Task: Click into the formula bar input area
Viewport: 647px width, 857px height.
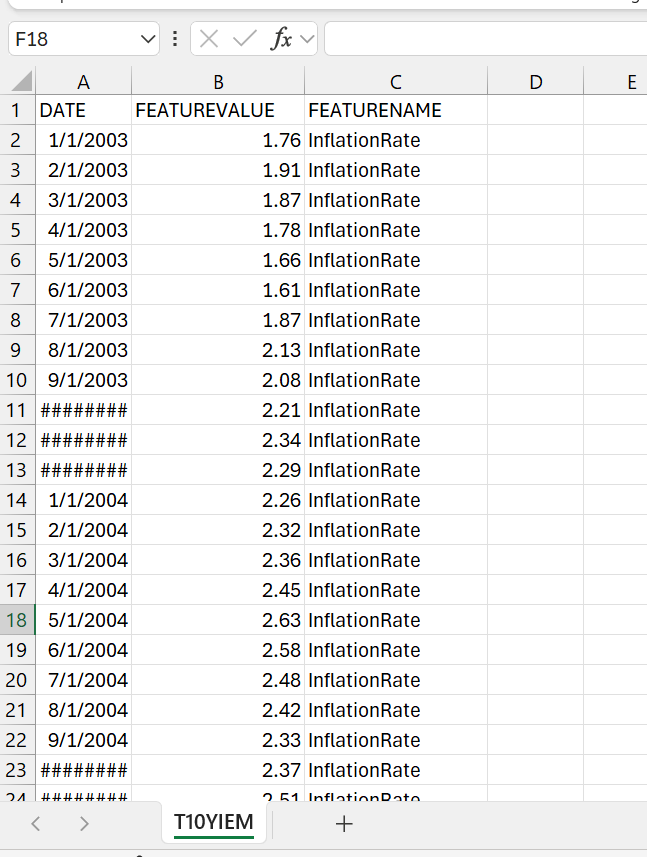Action: 485,39
